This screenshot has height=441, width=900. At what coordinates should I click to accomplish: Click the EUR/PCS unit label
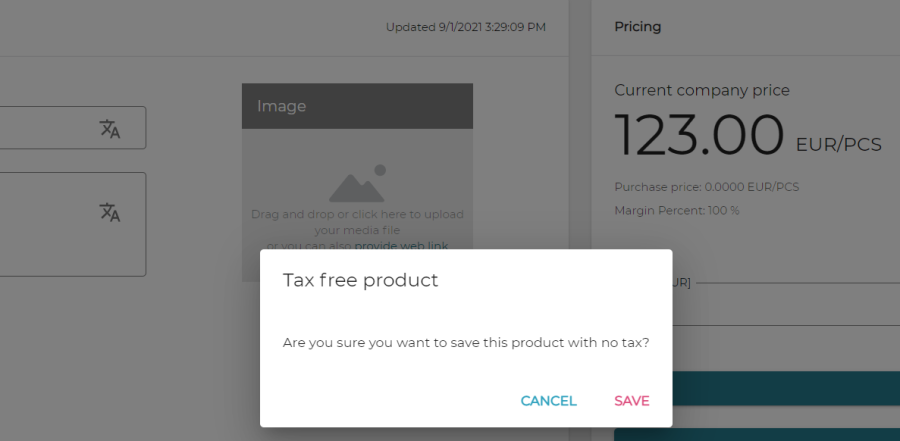(838, 145)
